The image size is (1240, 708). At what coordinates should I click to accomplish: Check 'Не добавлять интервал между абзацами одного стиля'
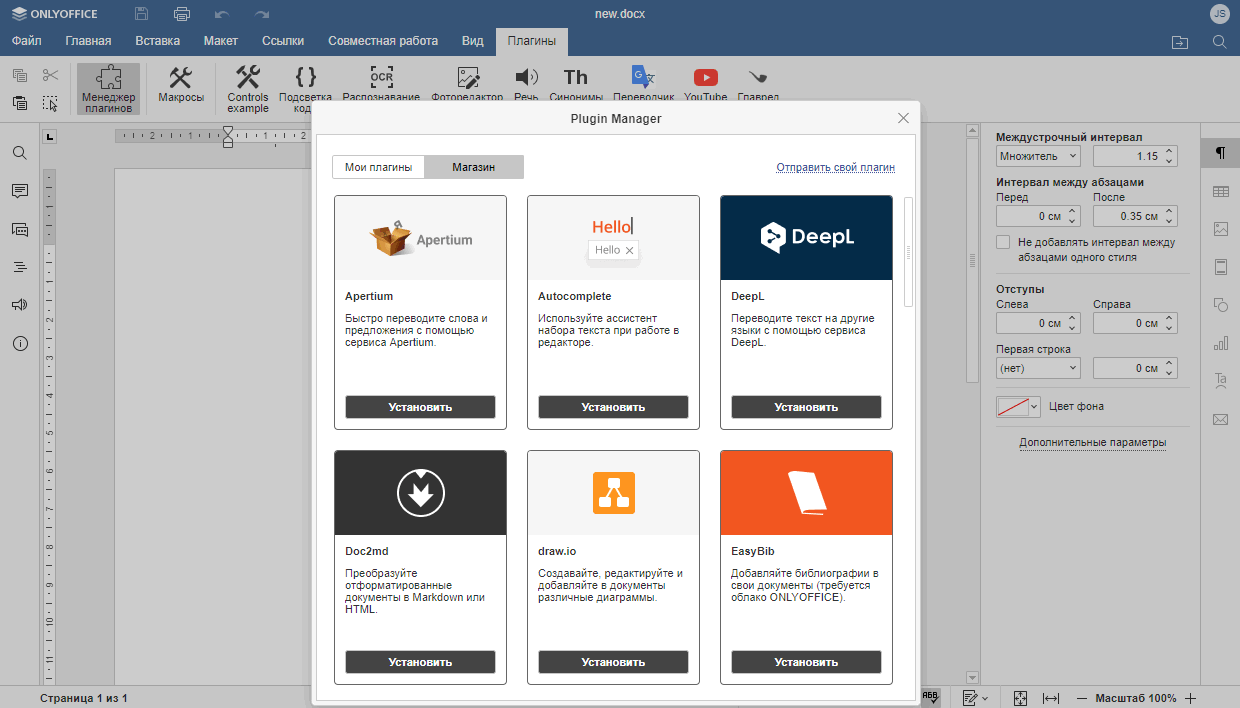point(1003,242)
